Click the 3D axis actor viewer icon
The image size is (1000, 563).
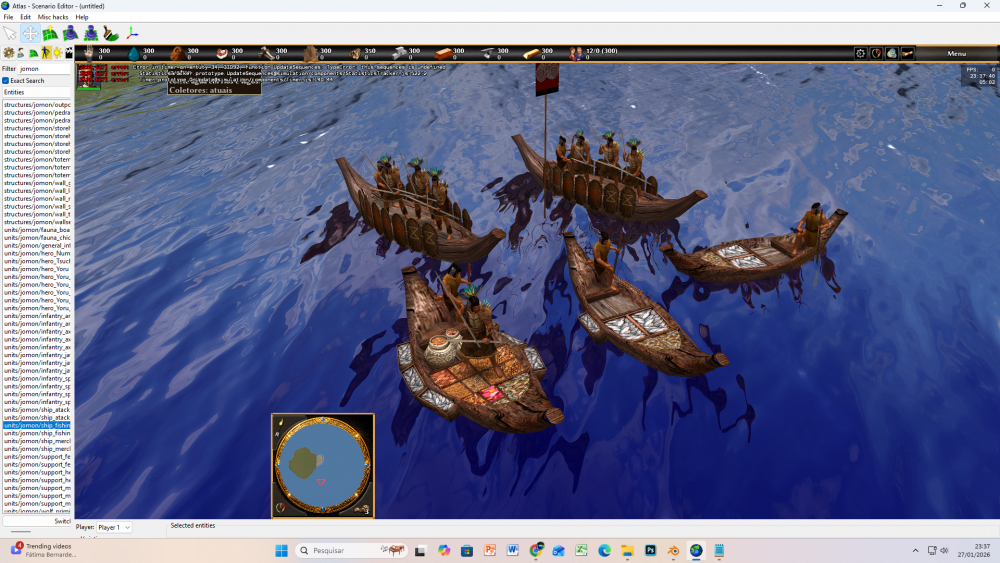tap(132, 34)
